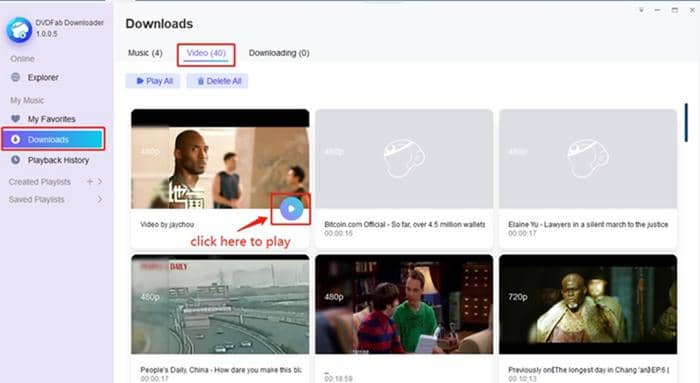Click 'People's Daily, China - How dare you' title
The width and height of the screenshot is (700, 383).
(x=221, y=370)
